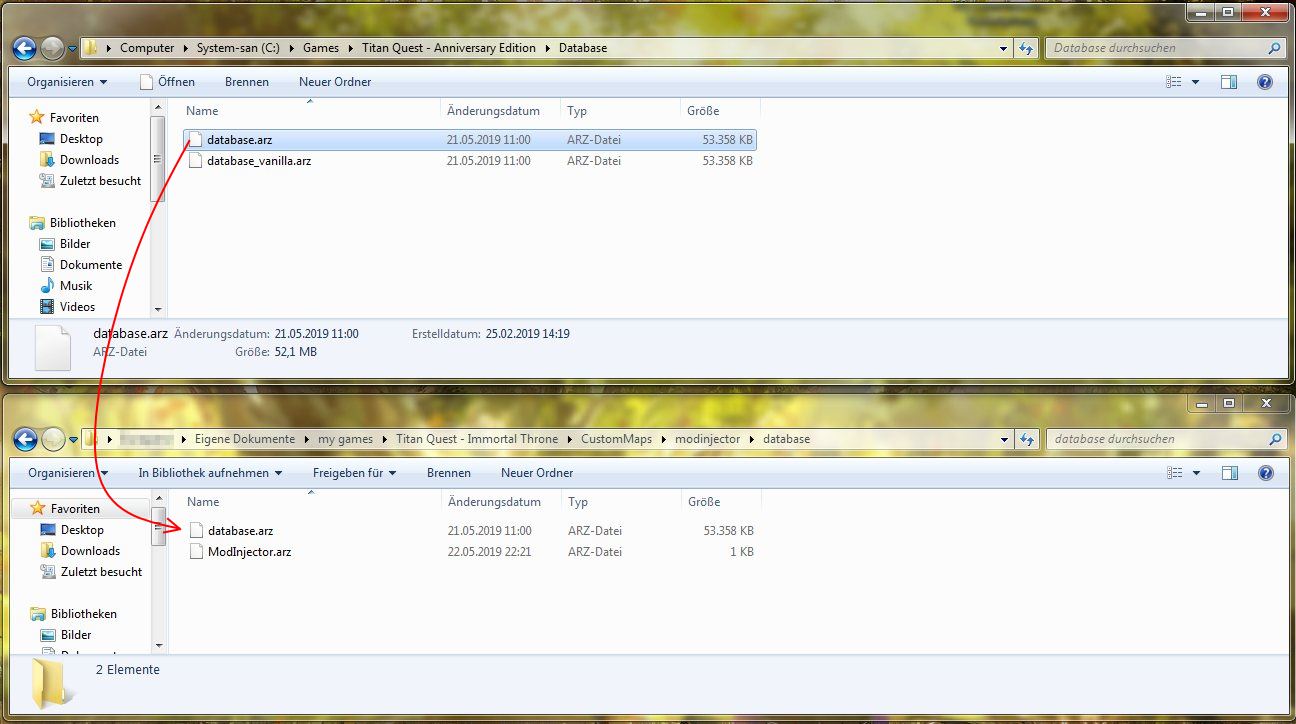Image resolution: width=1296 pixels, height=724 pixels.
Task: Click Öffnen in the Database window toolbar
Action: (x=167, y=82)
